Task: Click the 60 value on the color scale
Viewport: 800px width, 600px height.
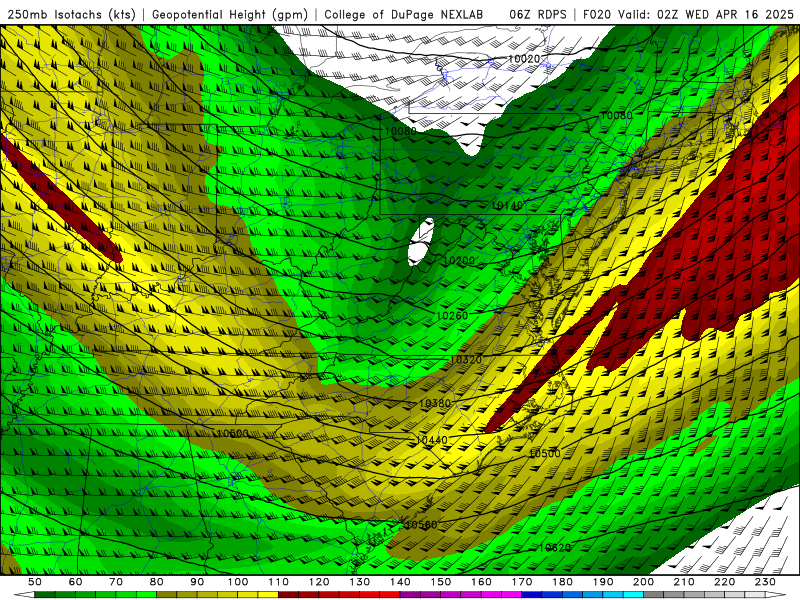Action: [76, 582]
